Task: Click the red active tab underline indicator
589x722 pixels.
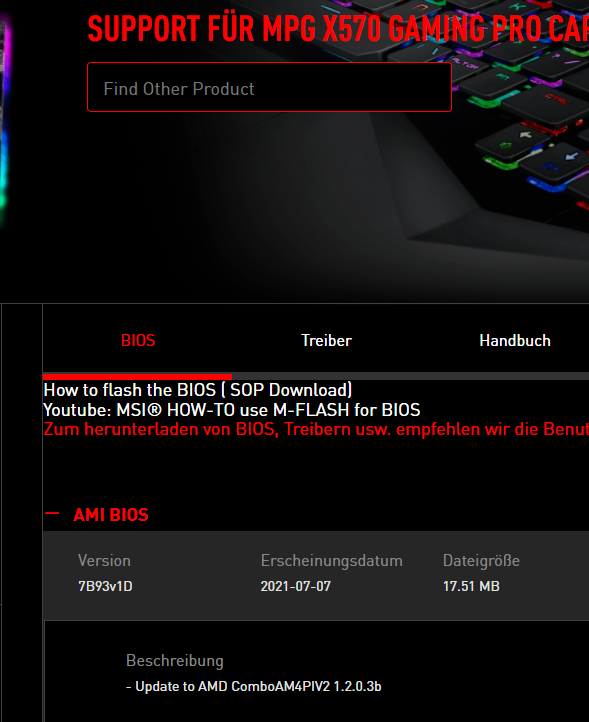Action: pyautogui.click(x=137, y=377)
